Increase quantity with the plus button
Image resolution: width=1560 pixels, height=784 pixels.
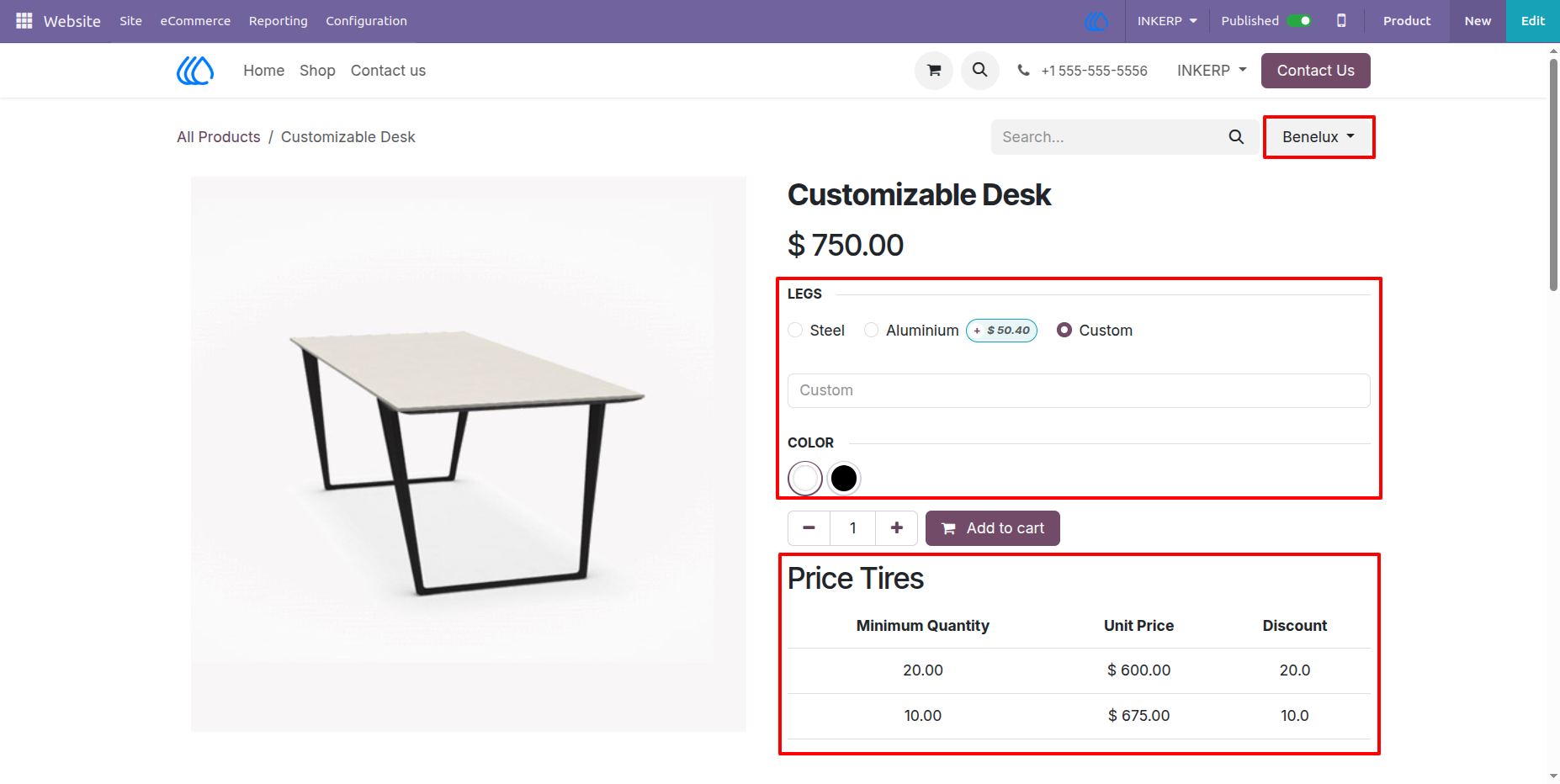click(x=897, y=528)
